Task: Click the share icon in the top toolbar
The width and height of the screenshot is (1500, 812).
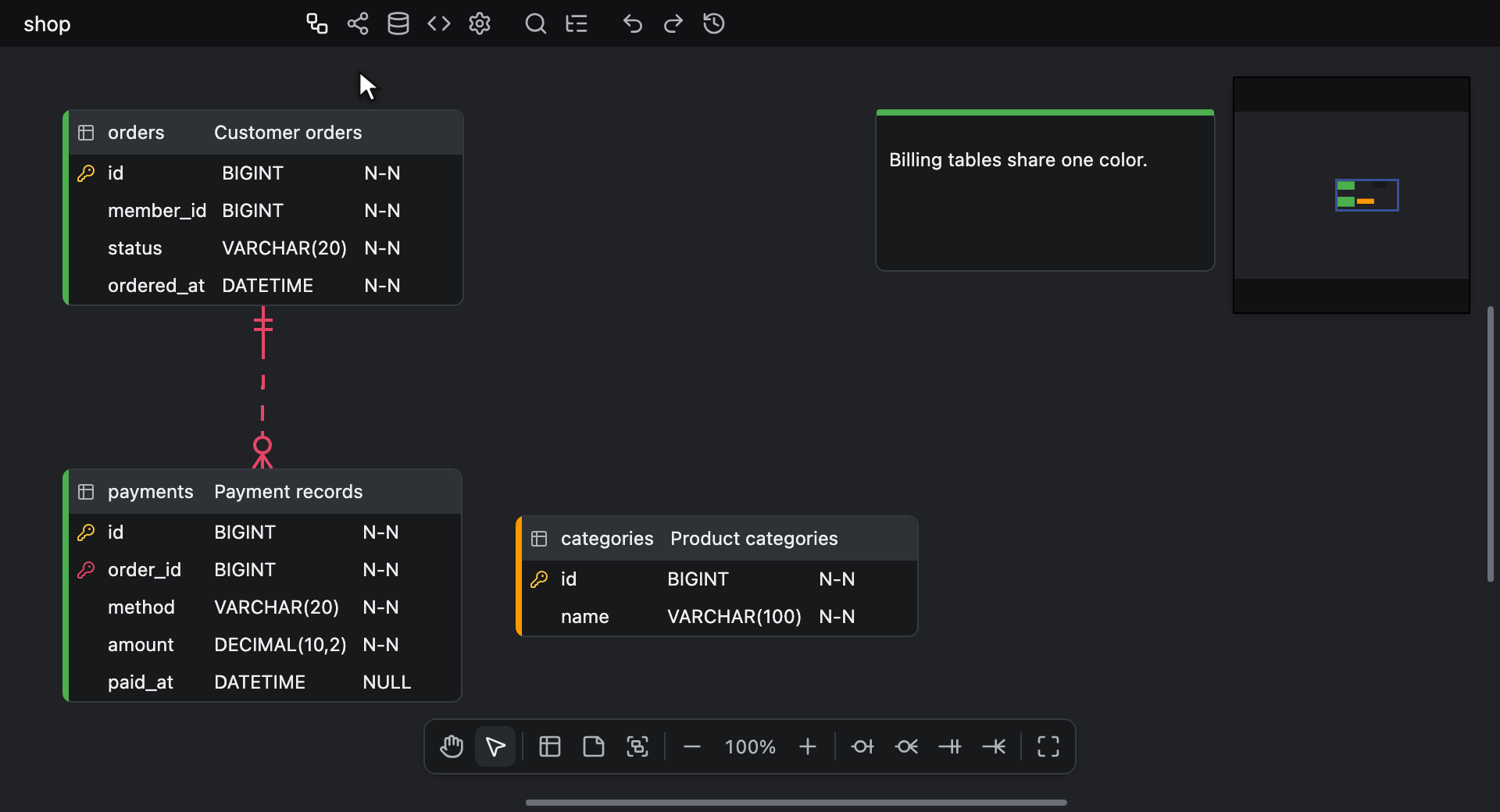Action: click(358, 23)
